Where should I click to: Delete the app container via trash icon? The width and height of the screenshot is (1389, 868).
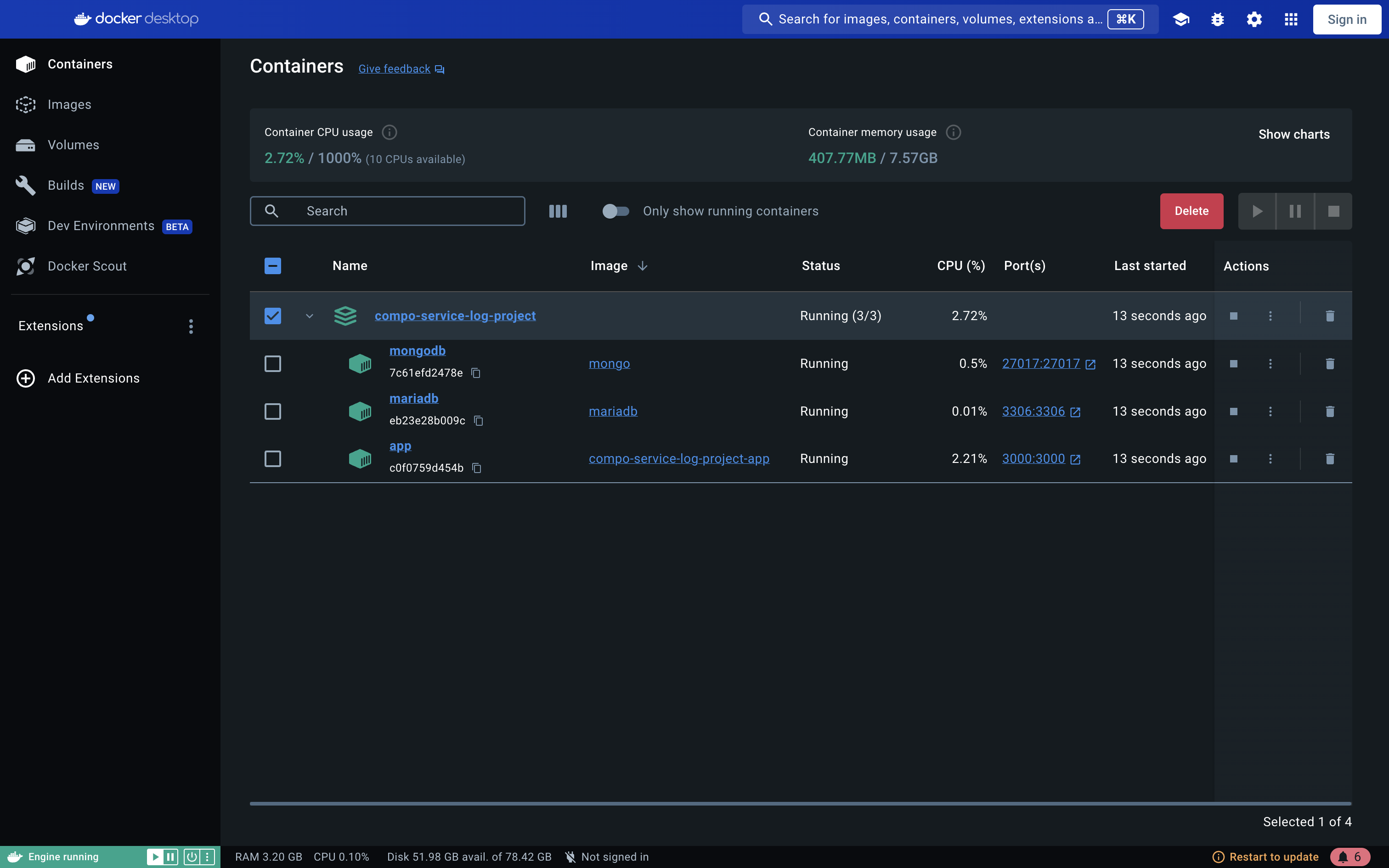coord(1330,459)
